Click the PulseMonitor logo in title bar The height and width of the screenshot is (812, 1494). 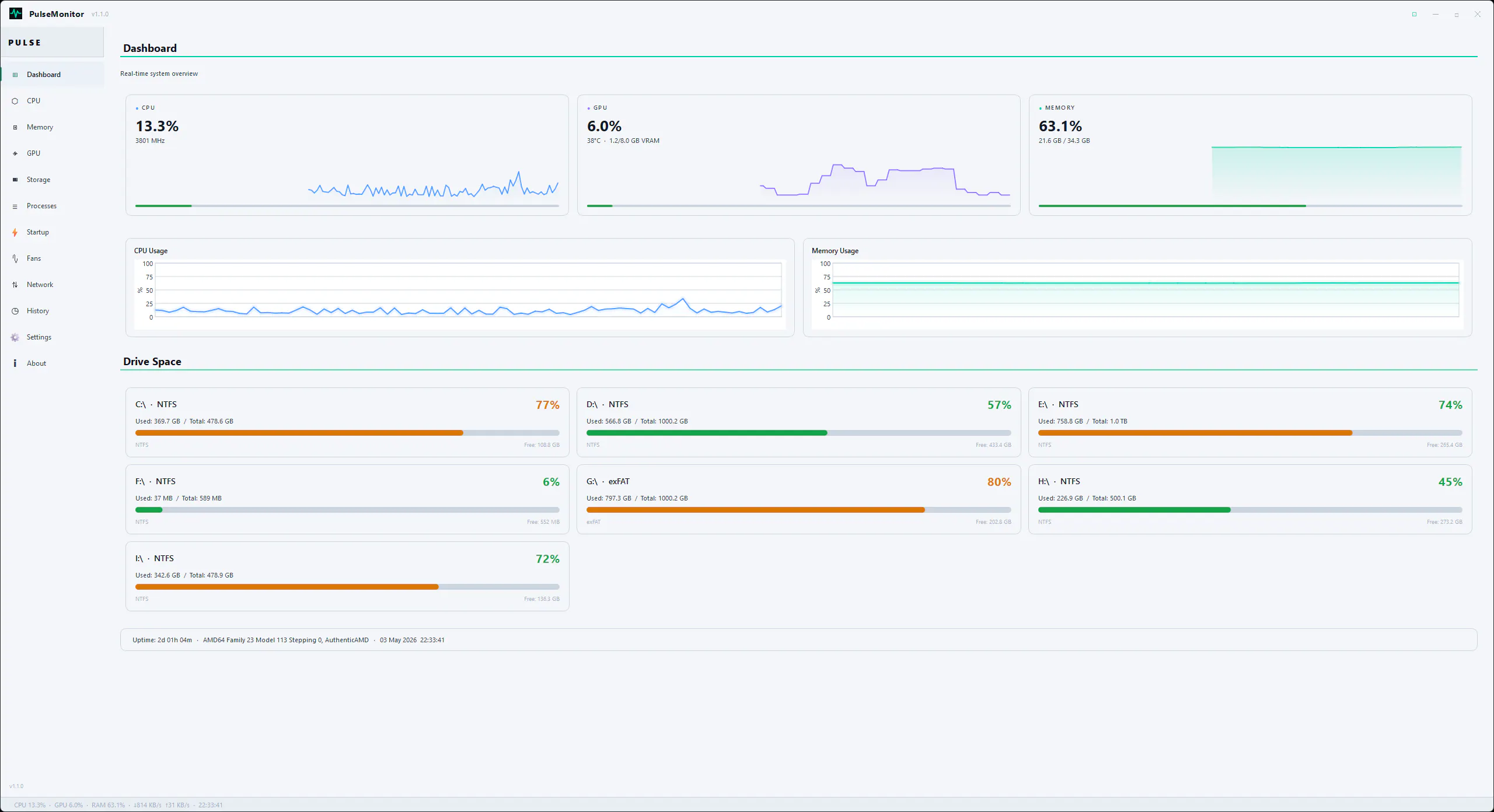tap(16, 13)
